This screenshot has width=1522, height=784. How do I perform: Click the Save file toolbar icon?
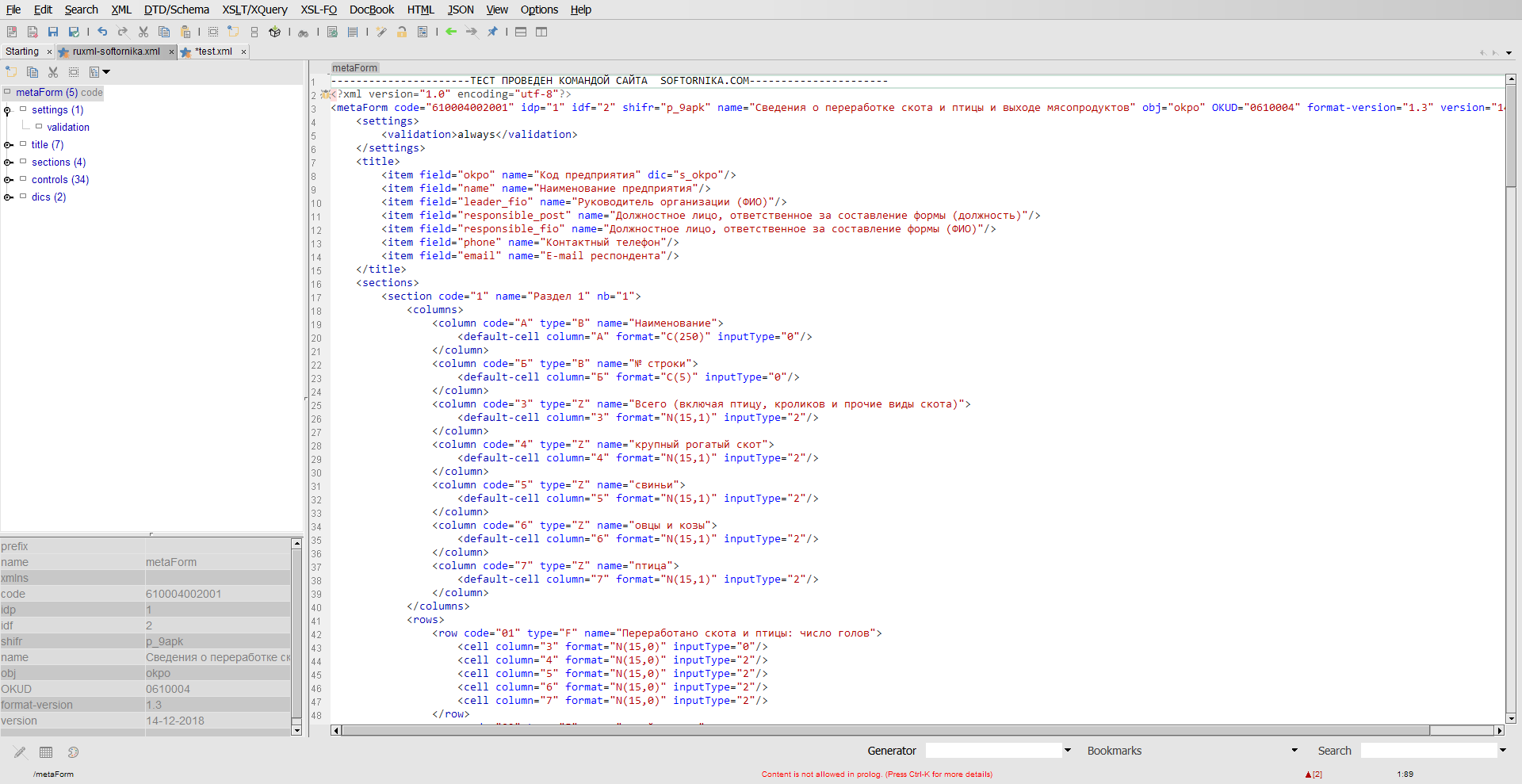tap(53, 32)
